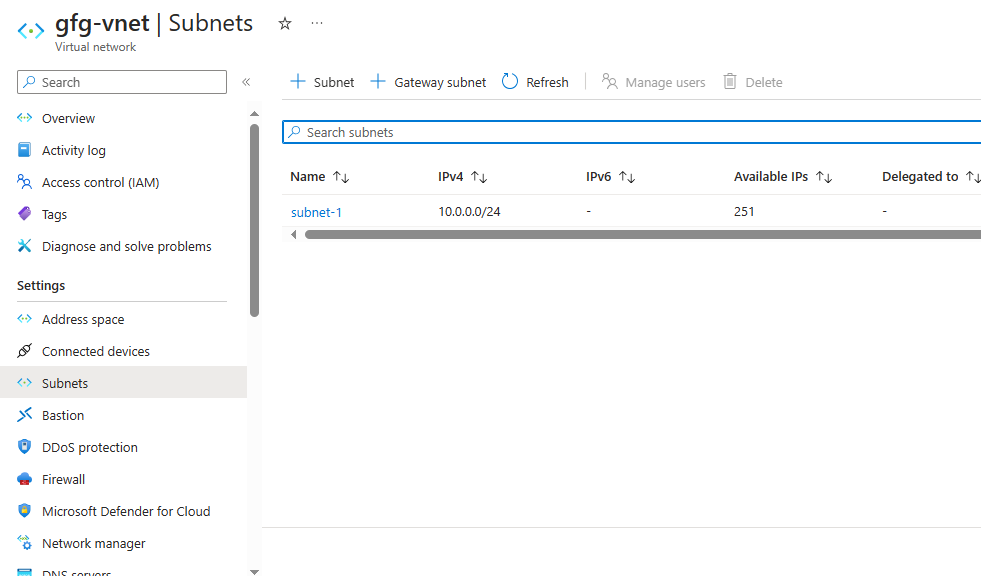Click the Search subnets field

click(632, 132)
